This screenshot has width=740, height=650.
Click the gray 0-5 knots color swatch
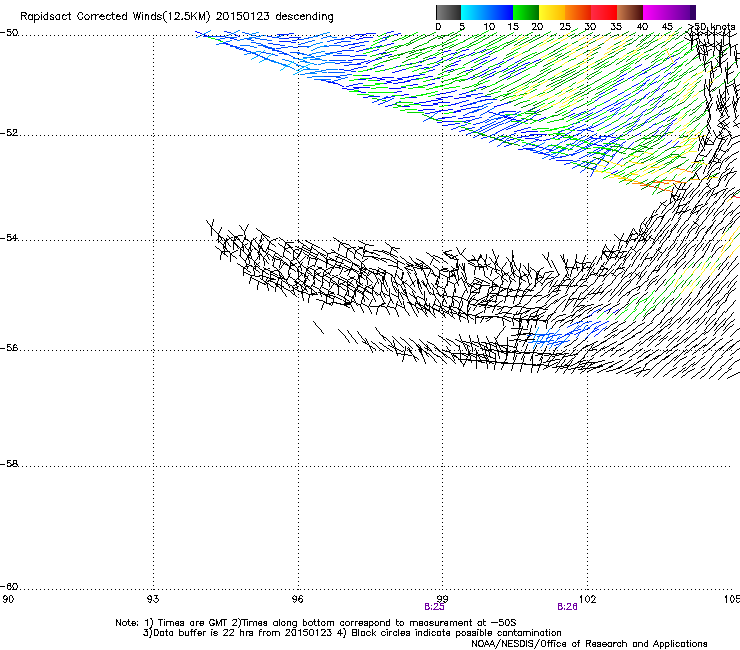click(448, 12)
